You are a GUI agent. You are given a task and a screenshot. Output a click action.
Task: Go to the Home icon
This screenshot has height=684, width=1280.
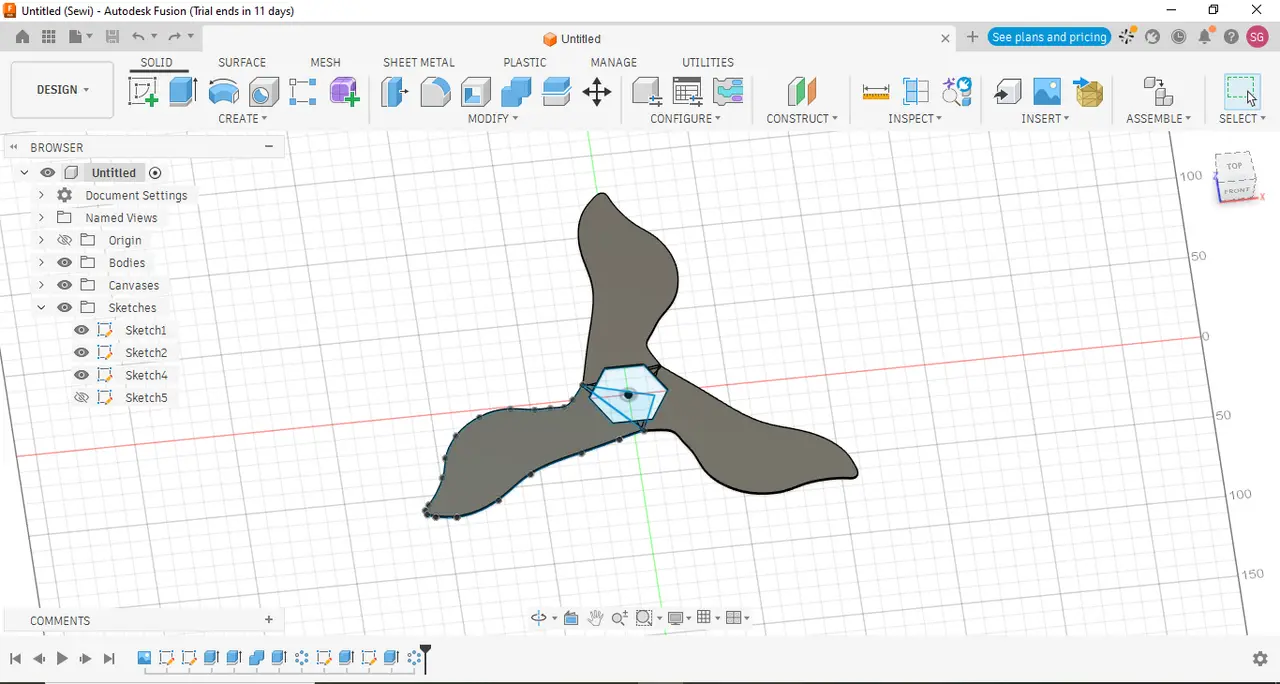(22, 37)
